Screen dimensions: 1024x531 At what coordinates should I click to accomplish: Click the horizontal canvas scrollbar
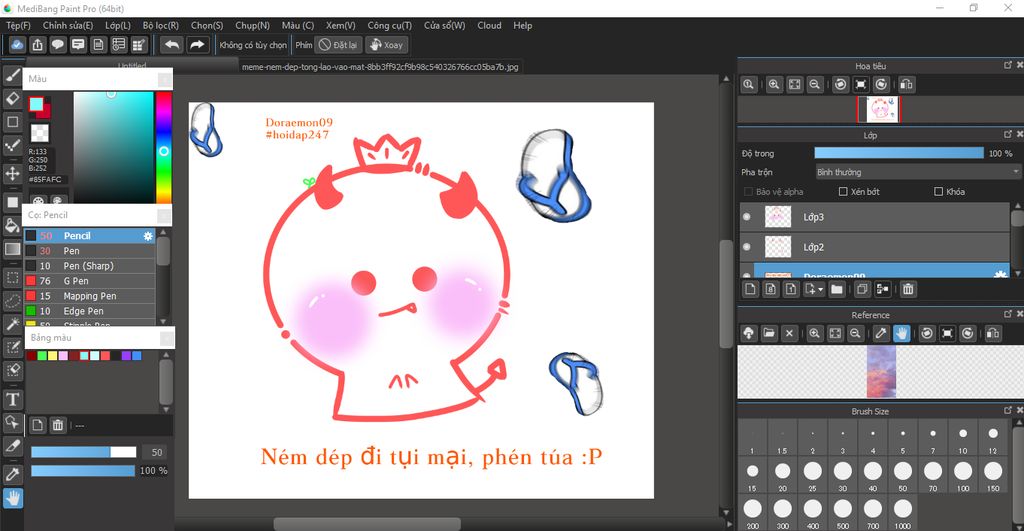[x=367, y=524]
